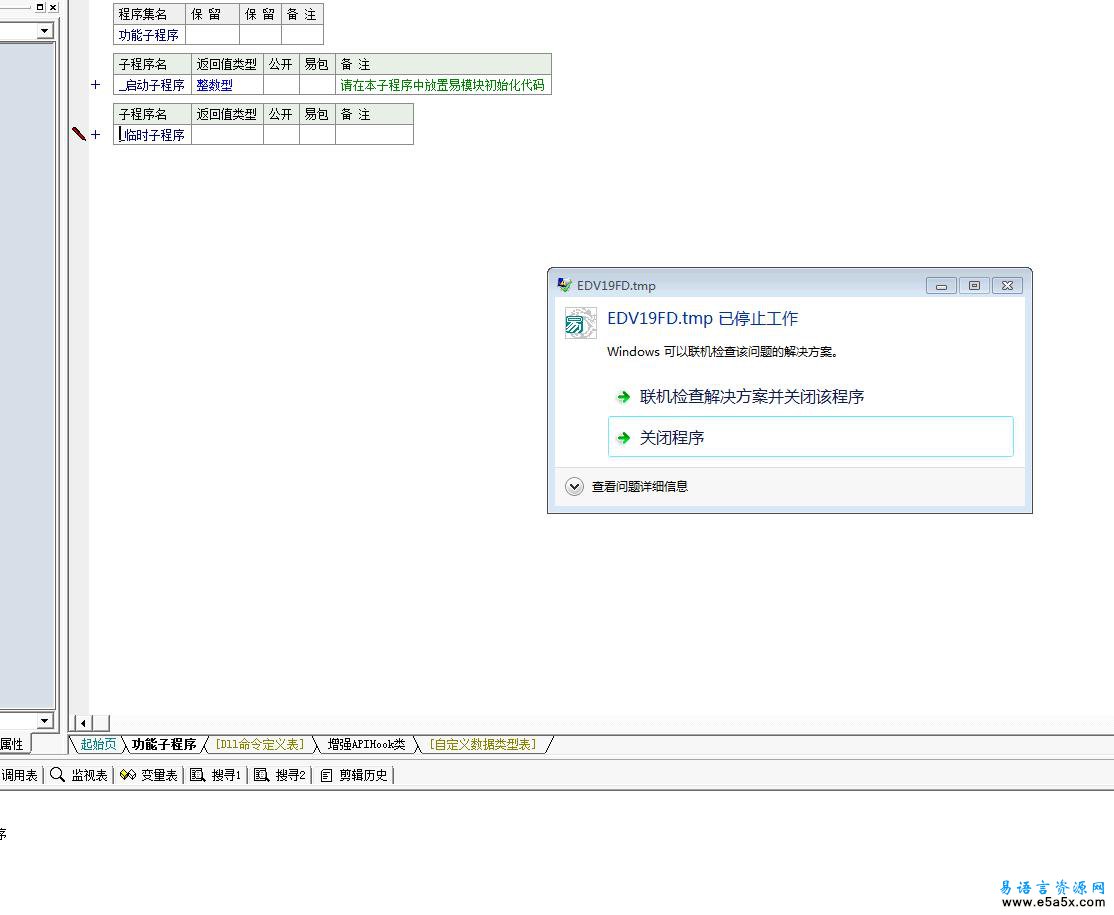Expand the _启动子程序 subroutine with plus
The height and width of the screenshot is (915, 1114).
(x=96, y=85)
